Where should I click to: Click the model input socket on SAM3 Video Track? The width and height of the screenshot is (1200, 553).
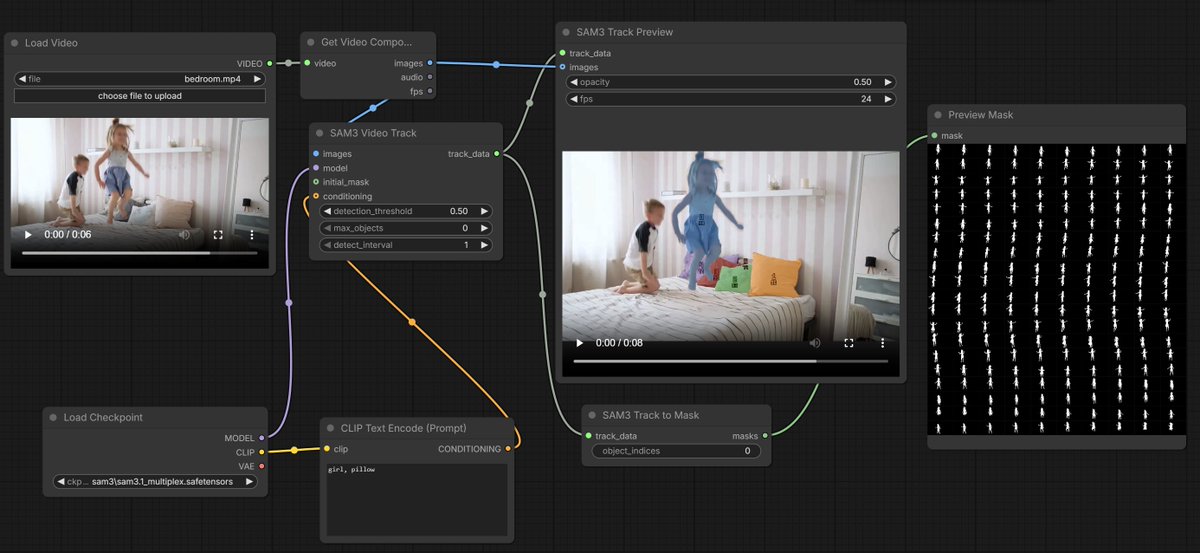pos(316,168)
